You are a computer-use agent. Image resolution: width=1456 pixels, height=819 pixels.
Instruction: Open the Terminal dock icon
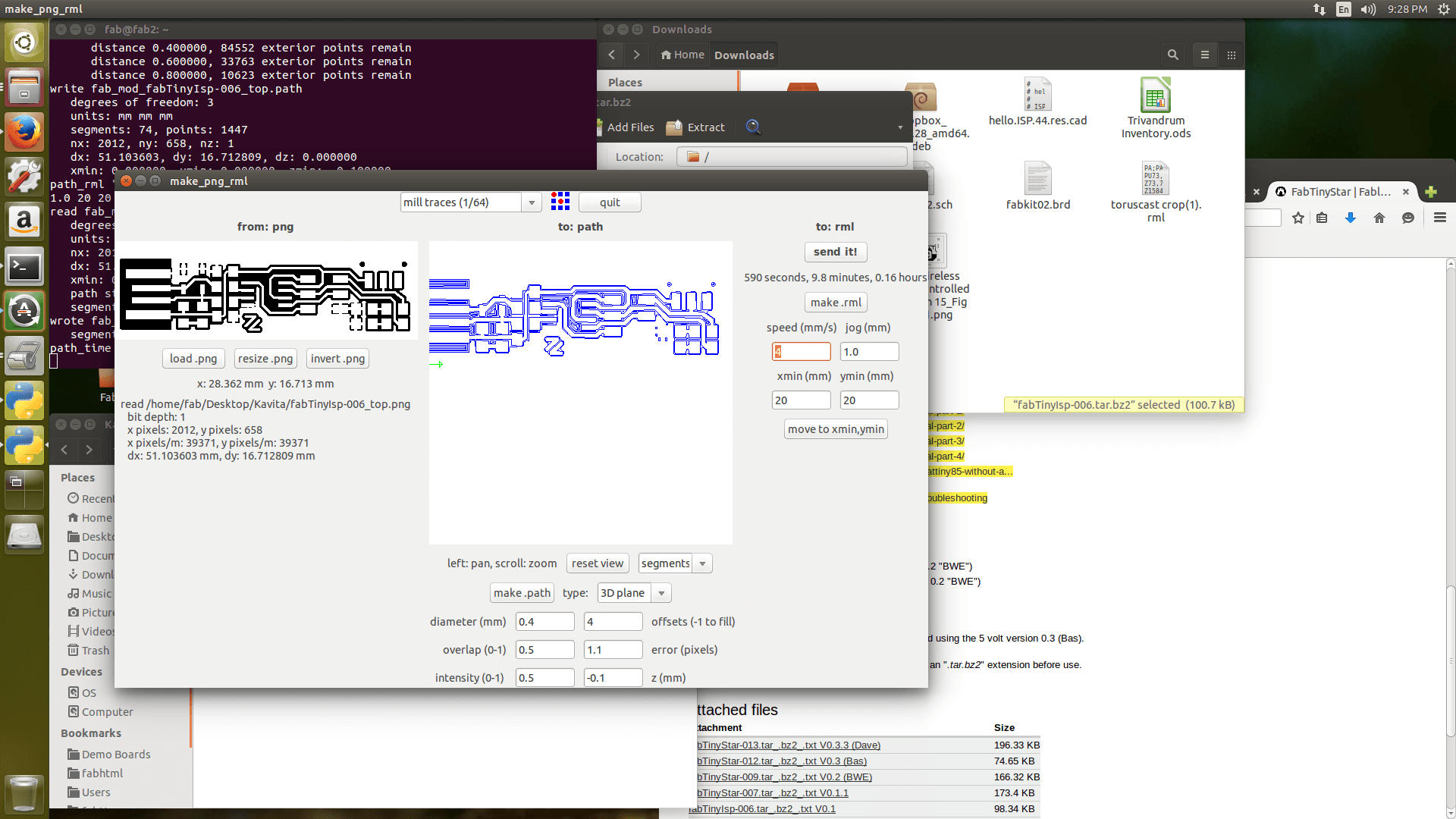[24, 266]
